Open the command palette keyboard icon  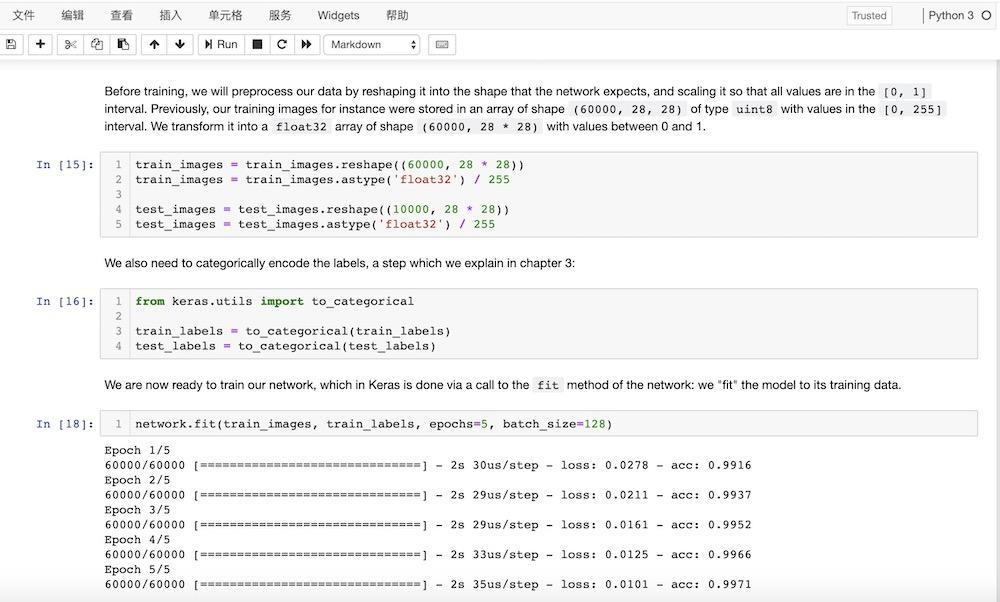click(442, 45)
